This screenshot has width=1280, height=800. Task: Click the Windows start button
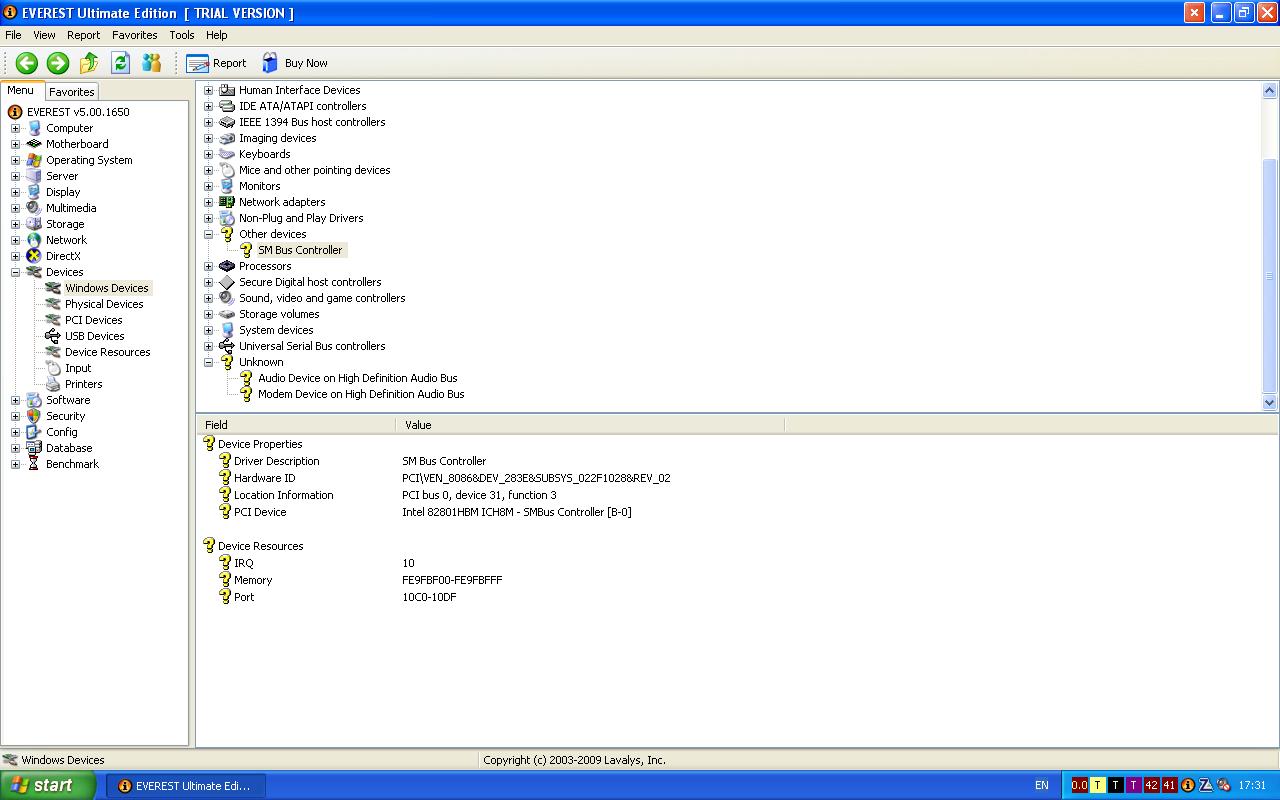coord(47,785)
